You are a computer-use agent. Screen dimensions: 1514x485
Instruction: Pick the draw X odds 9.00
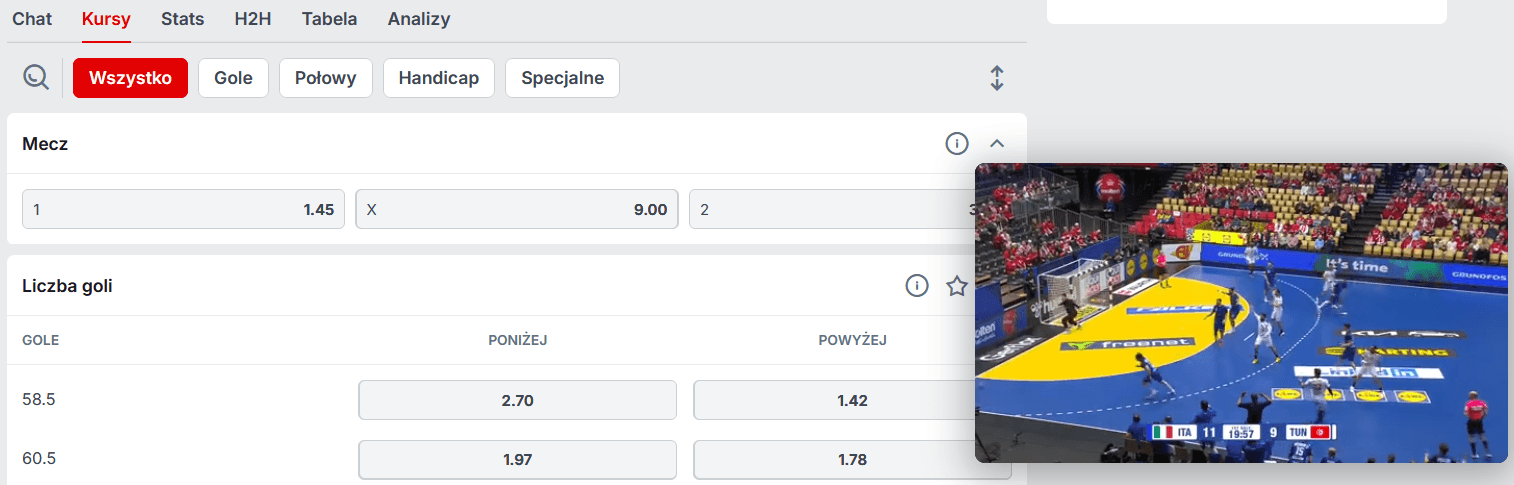[x=516, y=210]
